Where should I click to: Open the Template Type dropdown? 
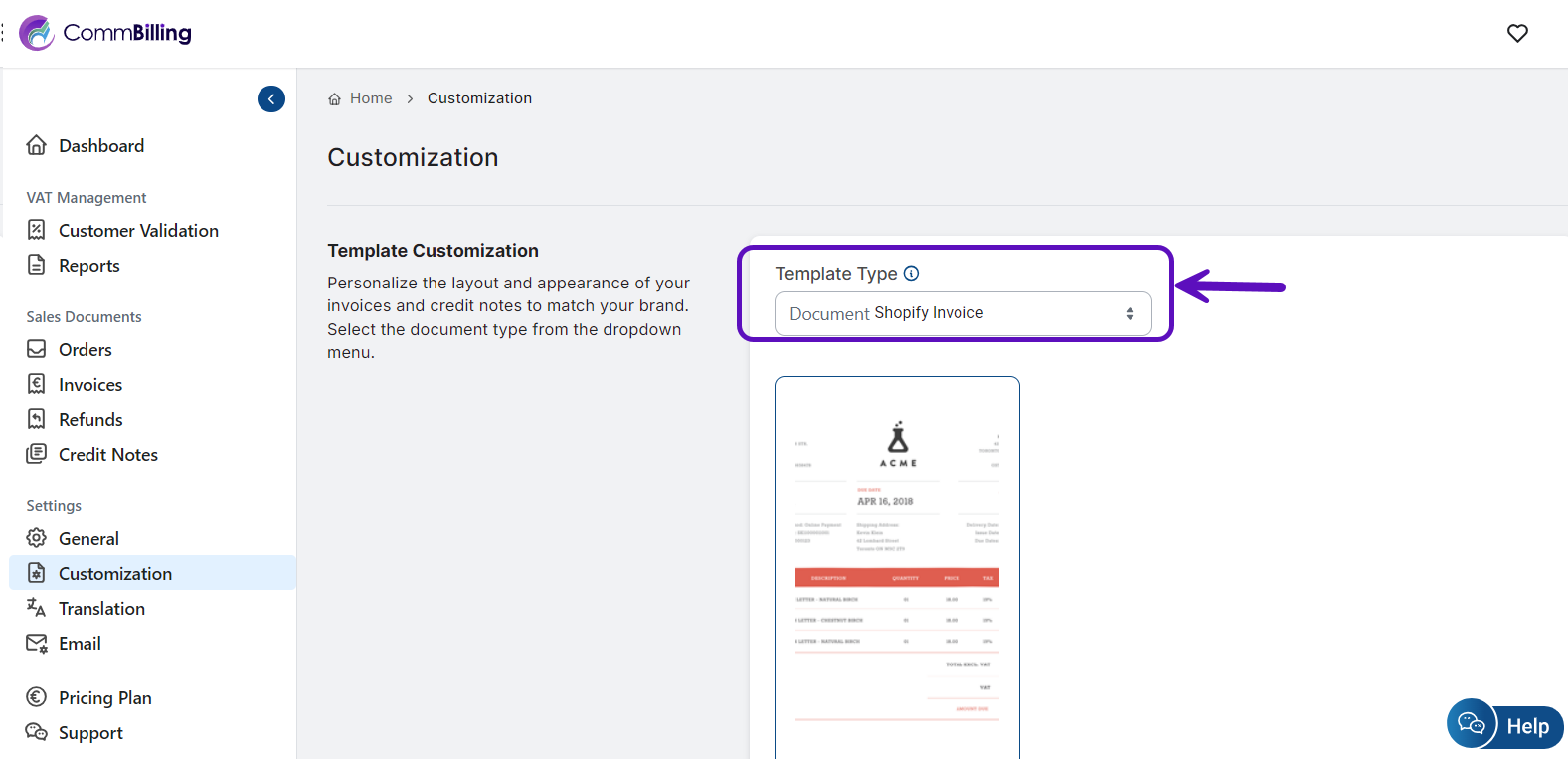(x=962, y=313)
